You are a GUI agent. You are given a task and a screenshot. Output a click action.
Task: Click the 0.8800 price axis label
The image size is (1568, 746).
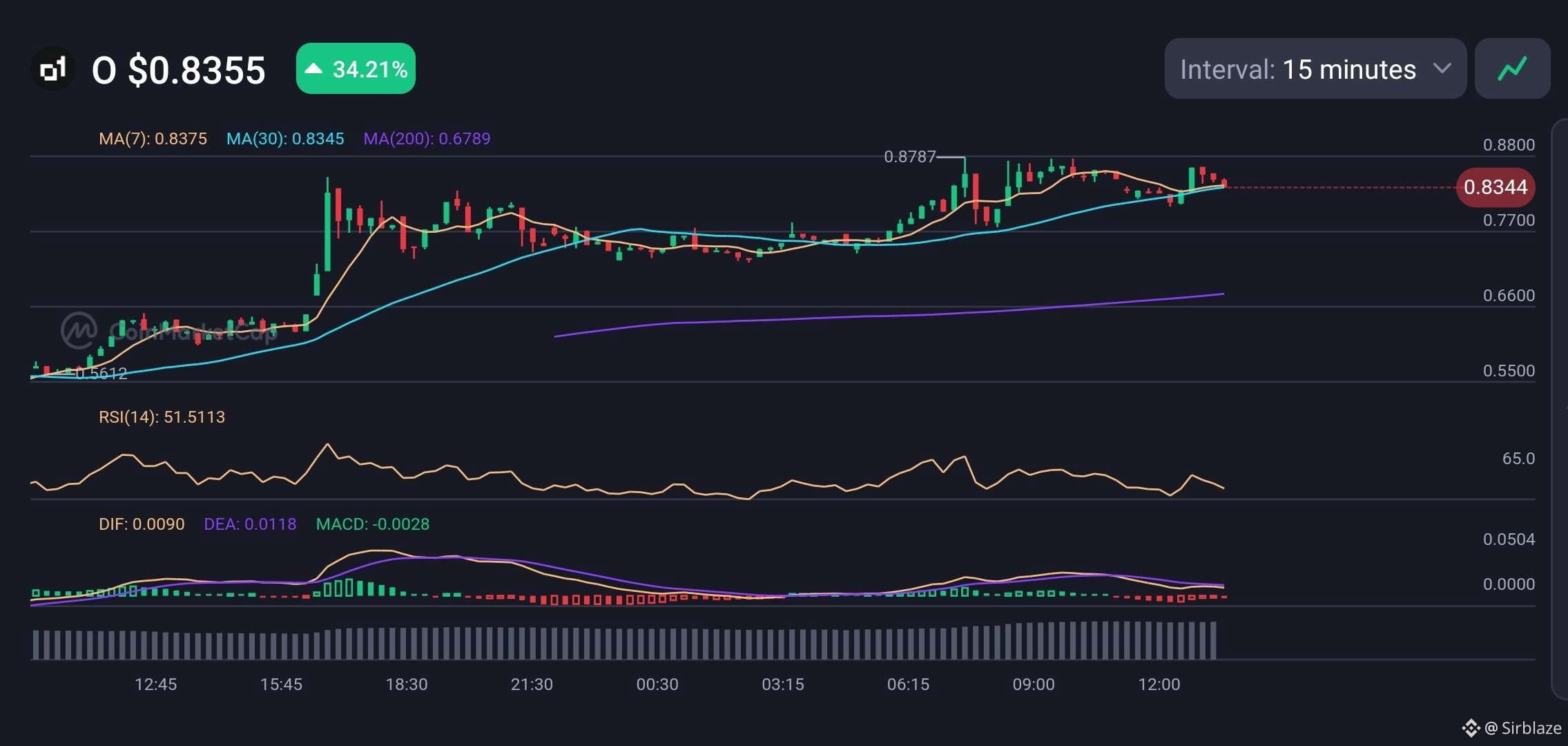(x=1509, y=145)
